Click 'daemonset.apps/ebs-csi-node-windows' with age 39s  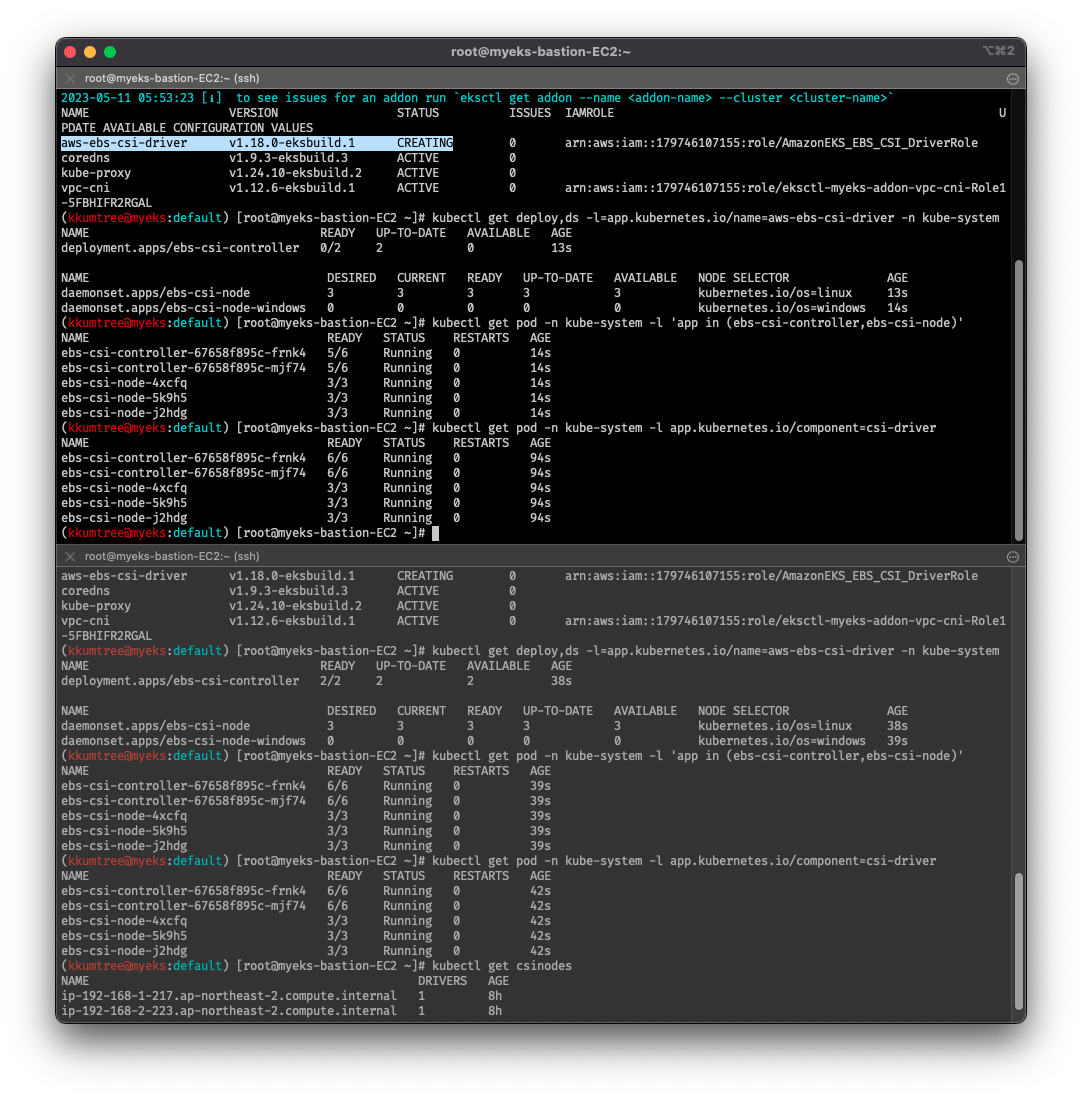[x=183, y=741]
